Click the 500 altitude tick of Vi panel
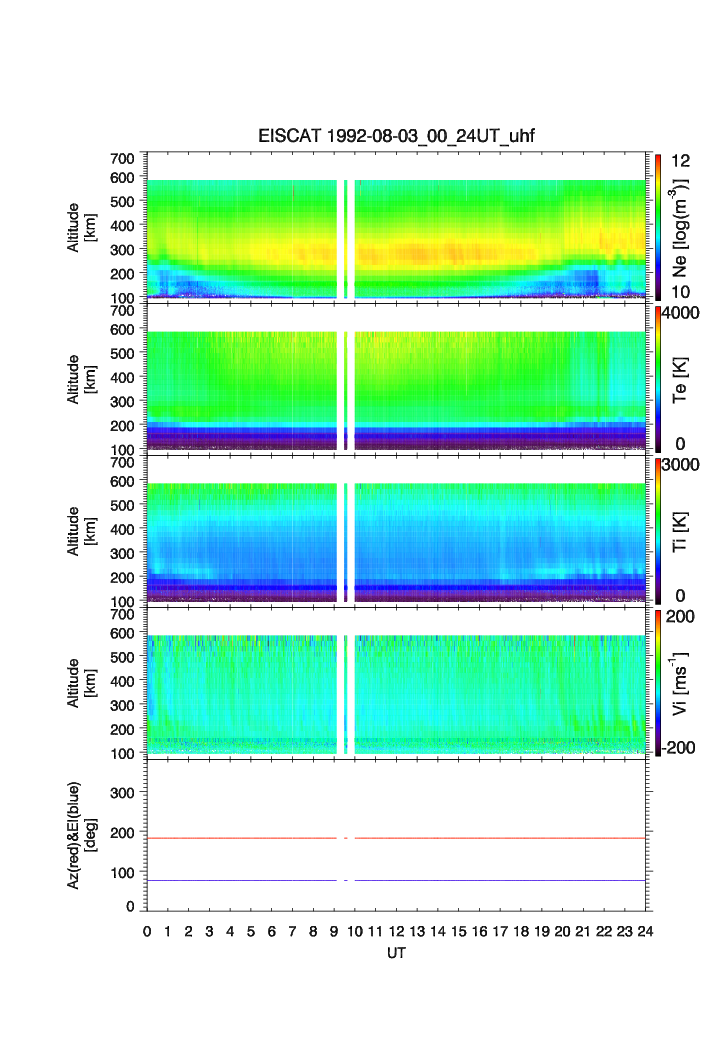Image resolution: width=708 pixels, height=1063 pixels. tap(122, 657)
